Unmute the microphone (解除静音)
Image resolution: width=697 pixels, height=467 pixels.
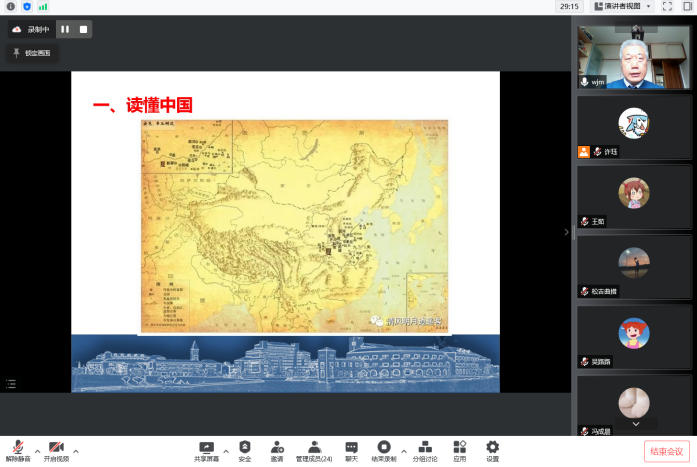click(17, 449)
